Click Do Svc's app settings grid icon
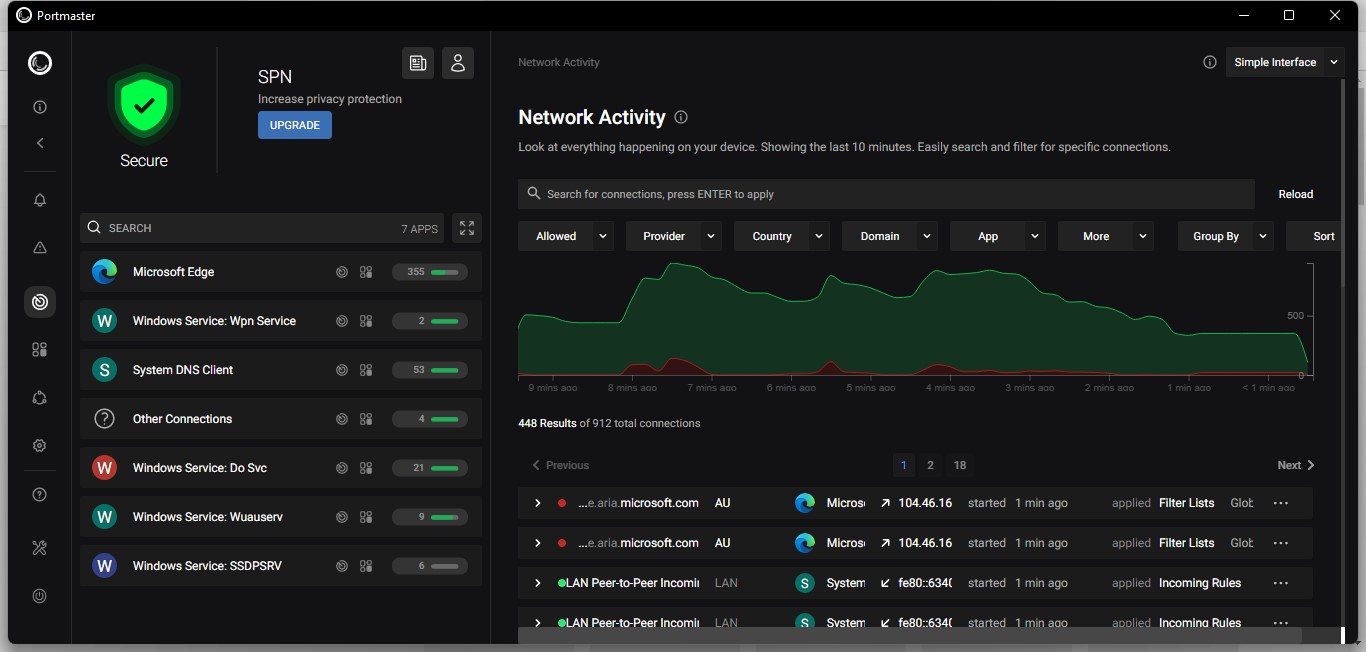The height and width of the screenshot is (652, 1366). click(x=366, y=468)
